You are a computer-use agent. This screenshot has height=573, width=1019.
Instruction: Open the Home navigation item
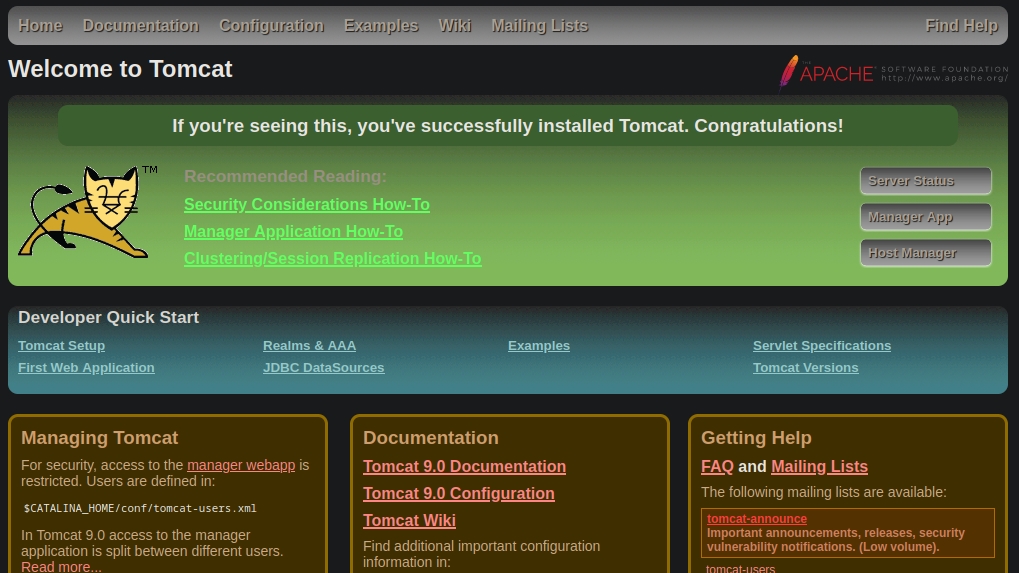(40, 26)
